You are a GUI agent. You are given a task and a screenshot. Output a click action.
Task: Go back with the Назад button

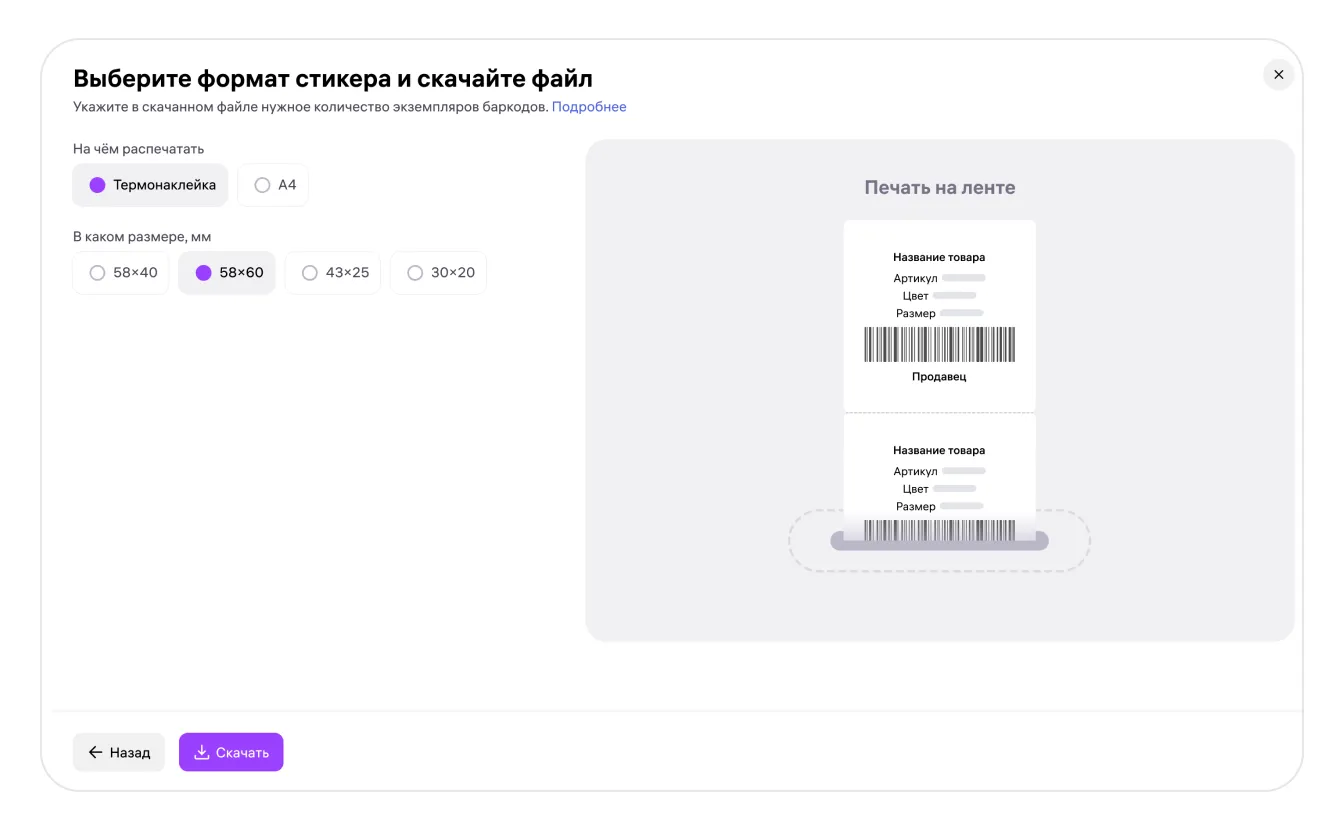click(119, 752)
